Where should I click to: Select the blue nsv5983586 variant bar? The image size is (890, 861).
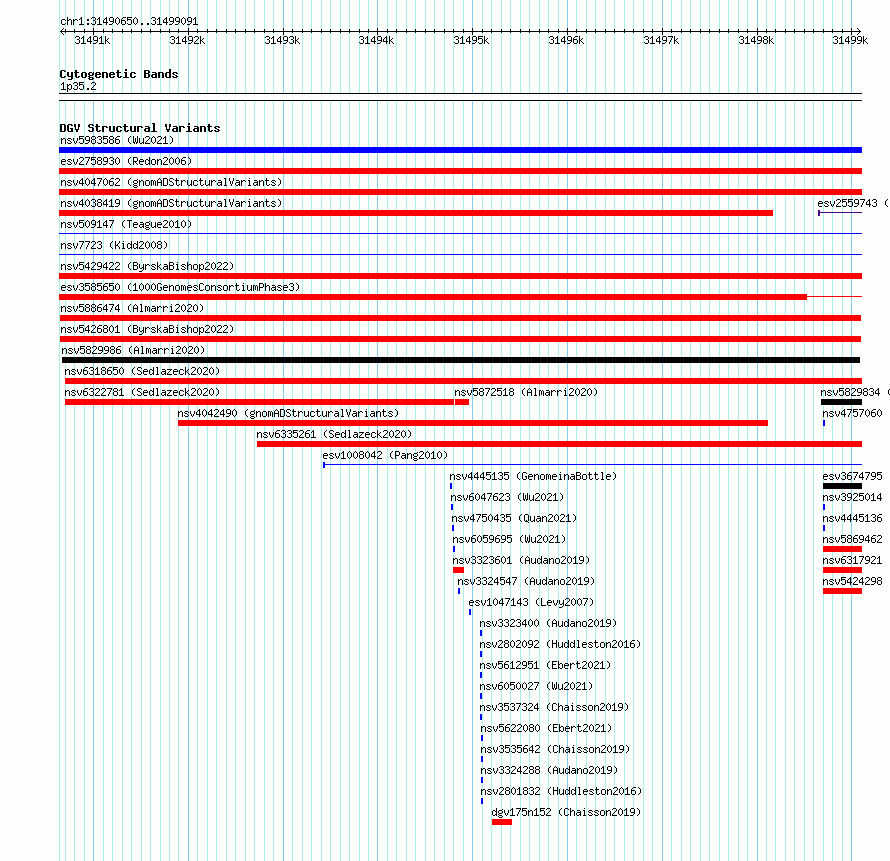460,150
